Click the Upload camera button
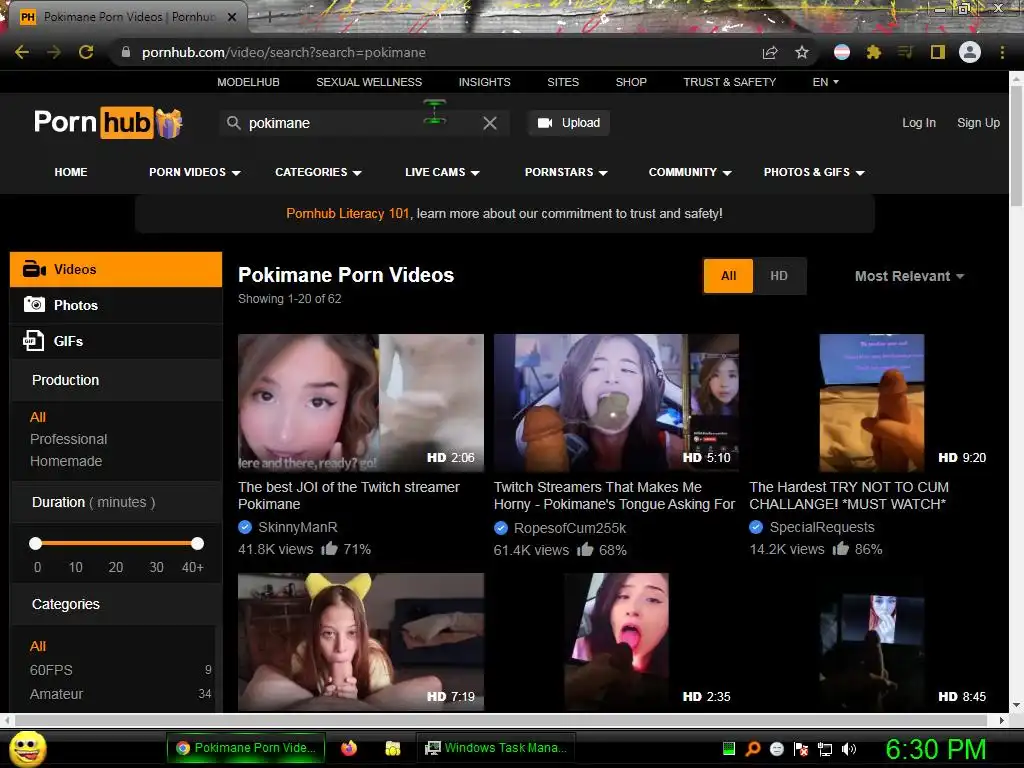Screen dimensions: 1024x768 [569, 123]
